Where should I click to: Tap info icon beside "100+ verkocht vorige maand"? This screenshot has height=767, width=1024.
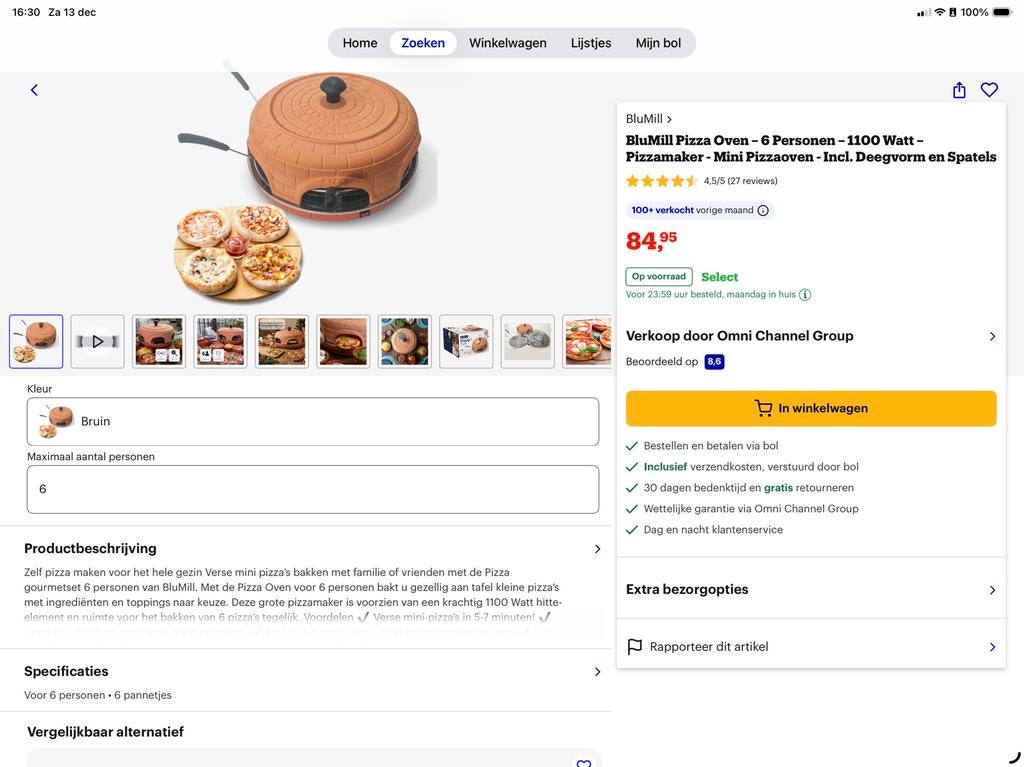click(762, 210)
